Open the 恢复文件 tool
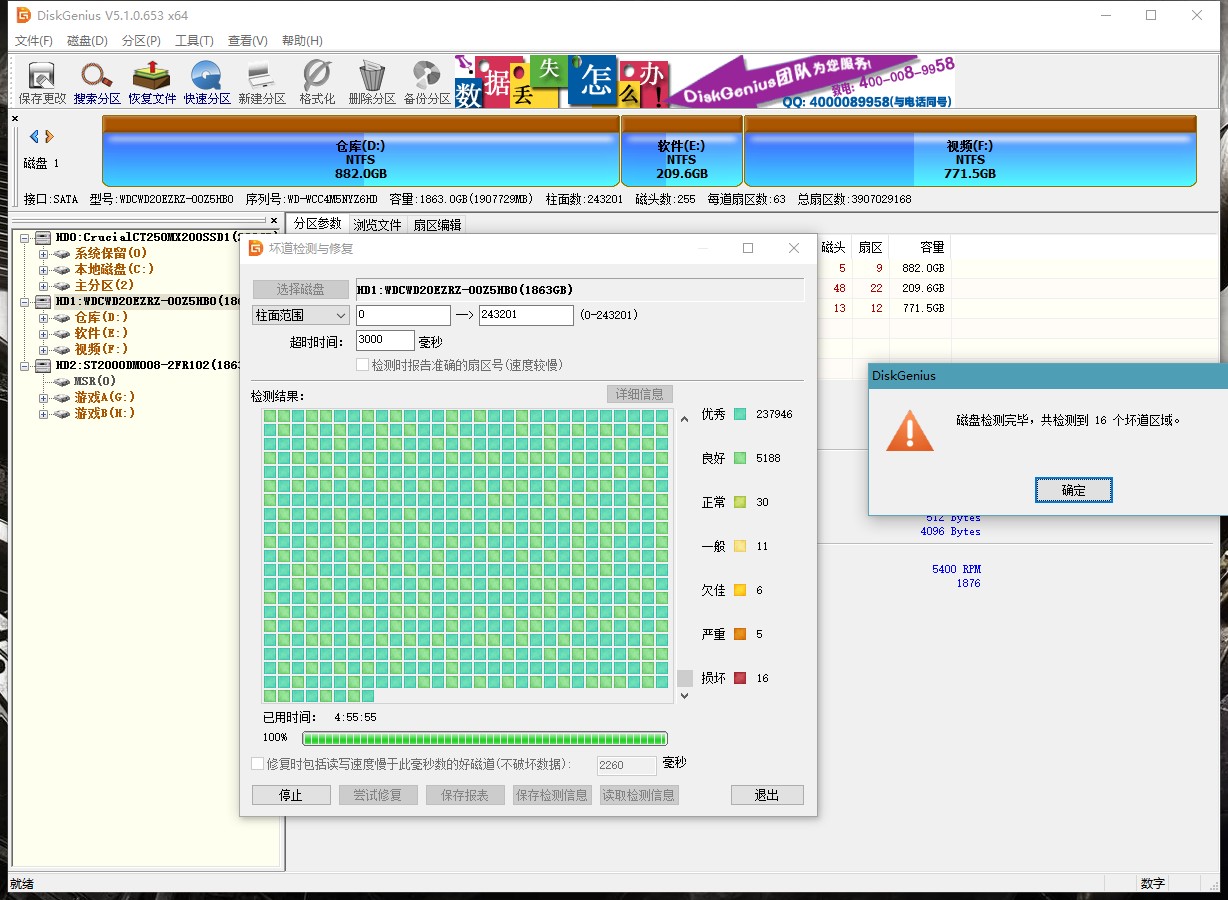The image size is (1228, 900). [x=152, y=83]
